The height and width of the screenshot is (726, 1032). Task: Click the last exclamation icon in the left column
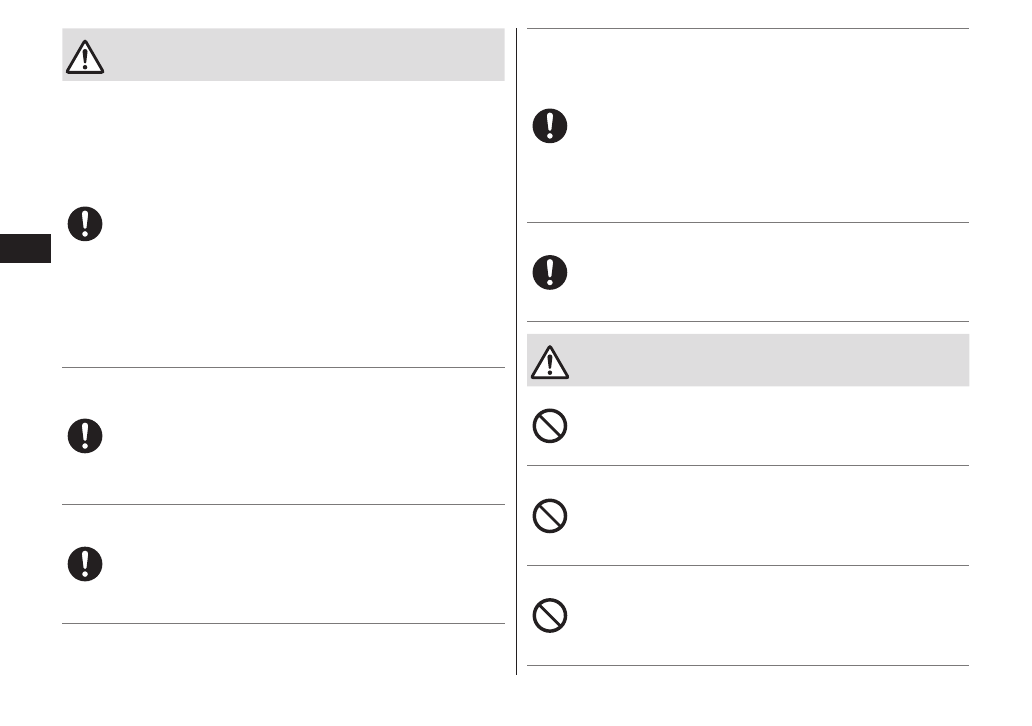click(x=85, y=564)
